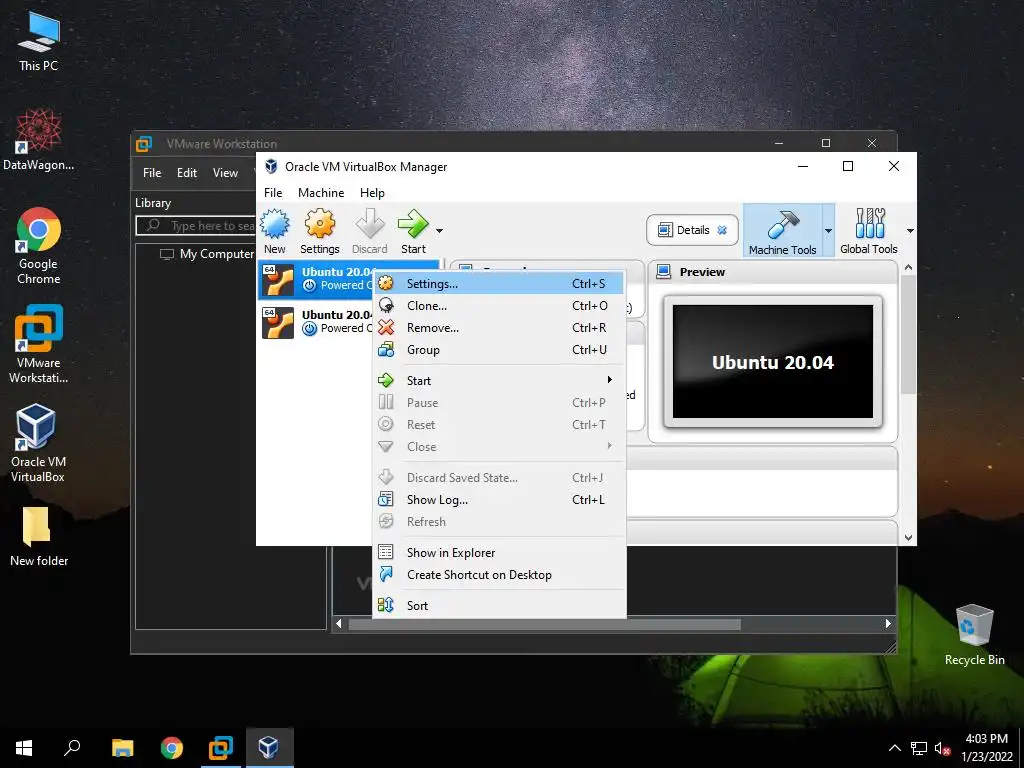Show hidden system tray icons chevron
Viewport: 1024px width, 768px height.
[x=895, y=748]
